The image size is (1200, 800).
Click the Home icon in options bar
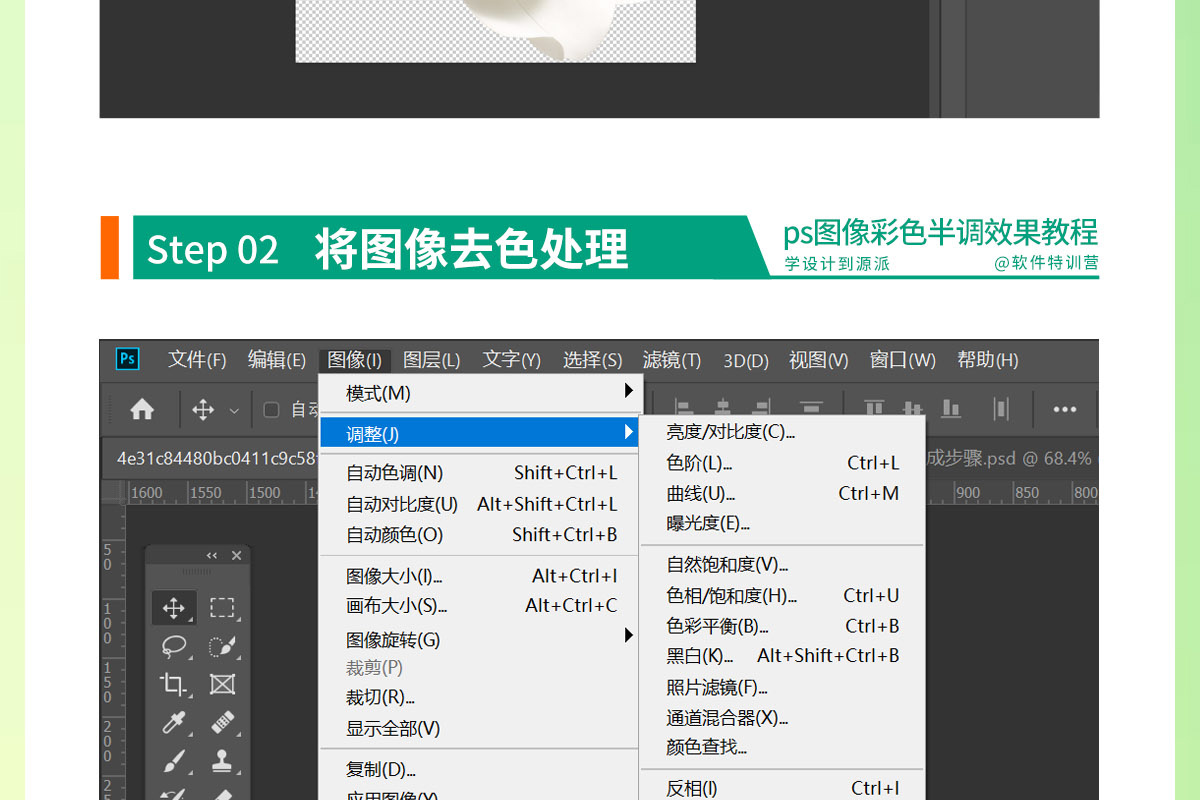(x=142, y=410)
